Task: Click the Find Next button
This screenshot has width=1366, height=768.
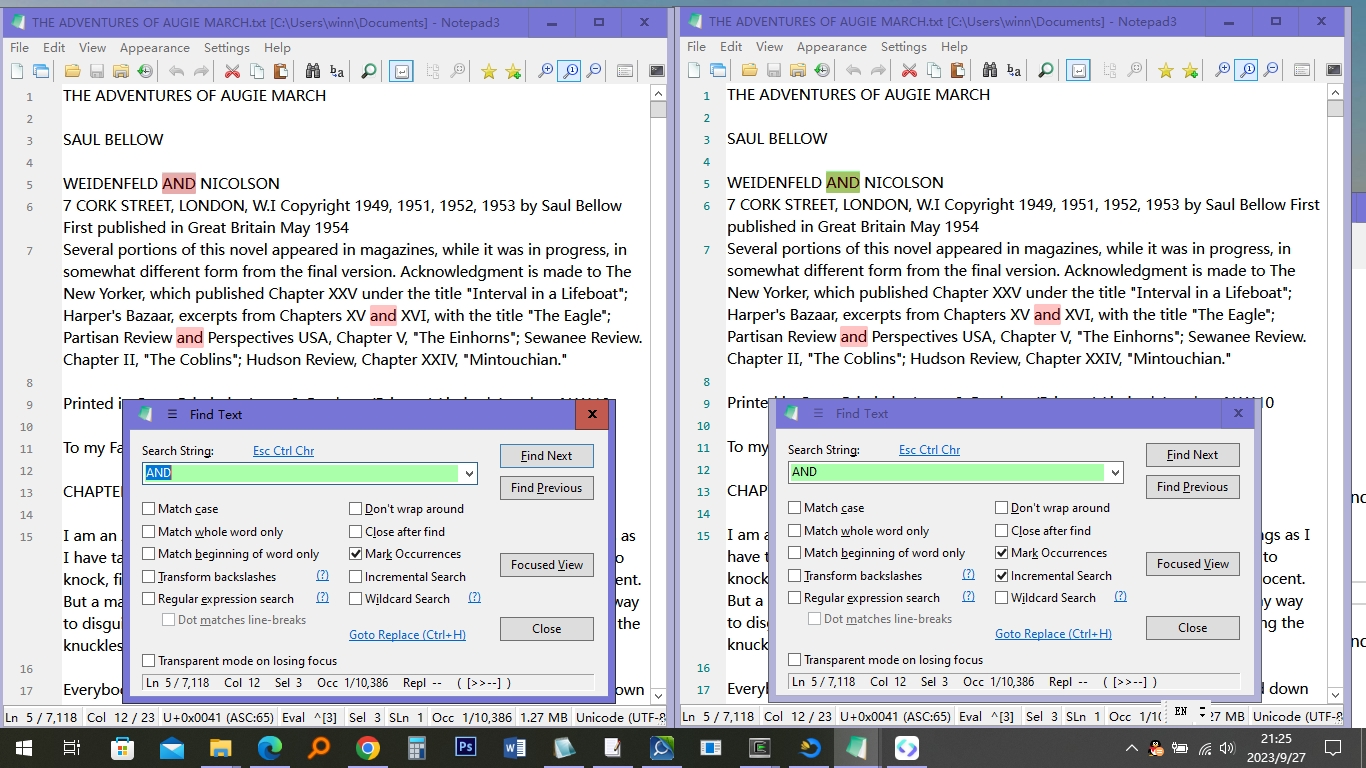Action: 546,456
